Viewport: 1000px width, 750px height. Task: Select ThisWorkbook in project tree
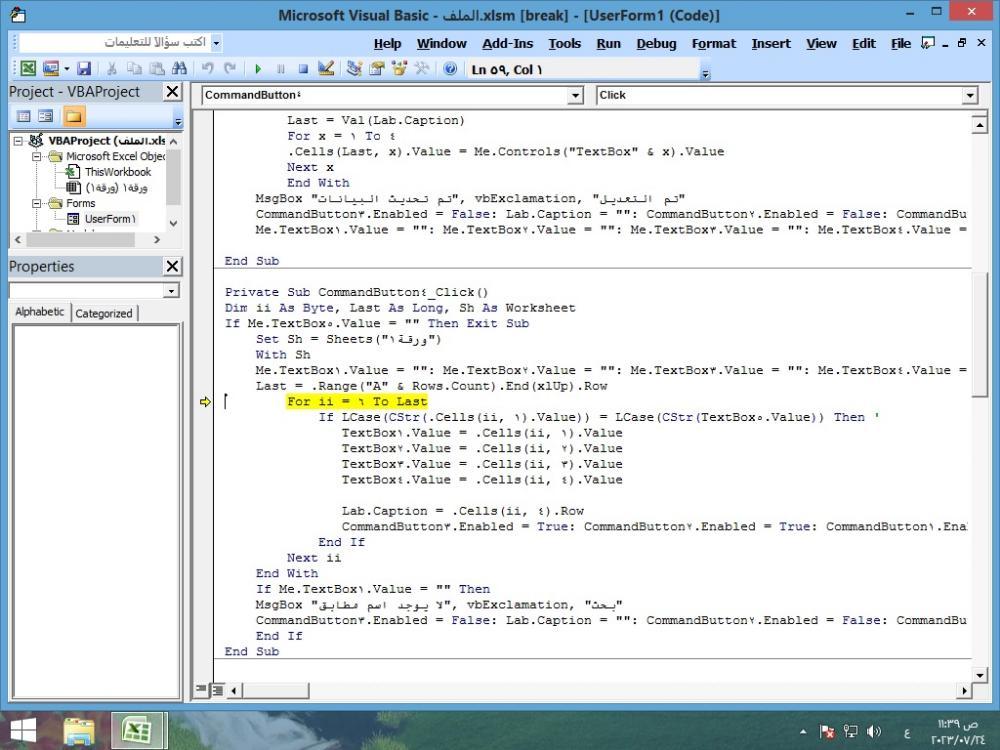tap(117, 172)
